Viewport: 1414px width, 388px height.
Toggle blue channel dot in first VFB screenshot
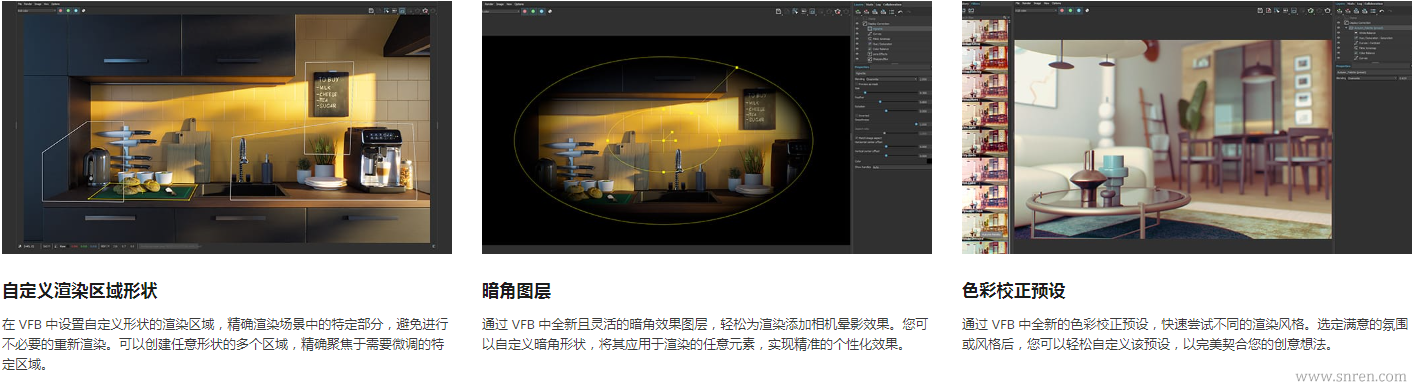76,11
